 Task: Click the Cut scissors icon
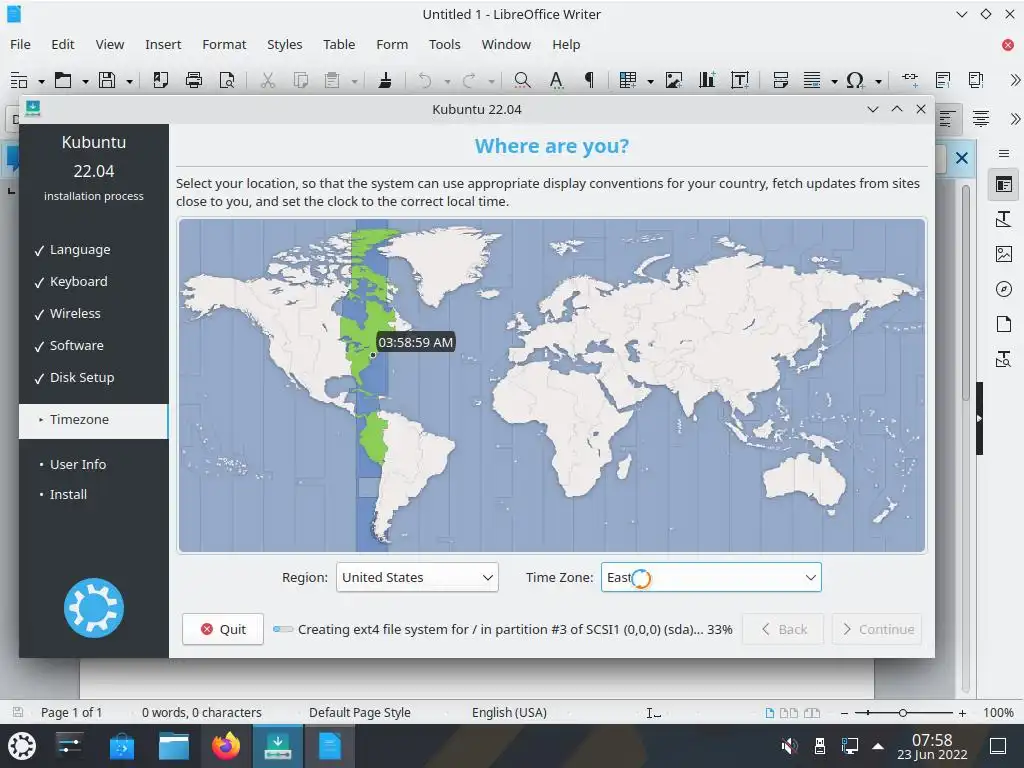pyautogui.click(x=267, y=80)
